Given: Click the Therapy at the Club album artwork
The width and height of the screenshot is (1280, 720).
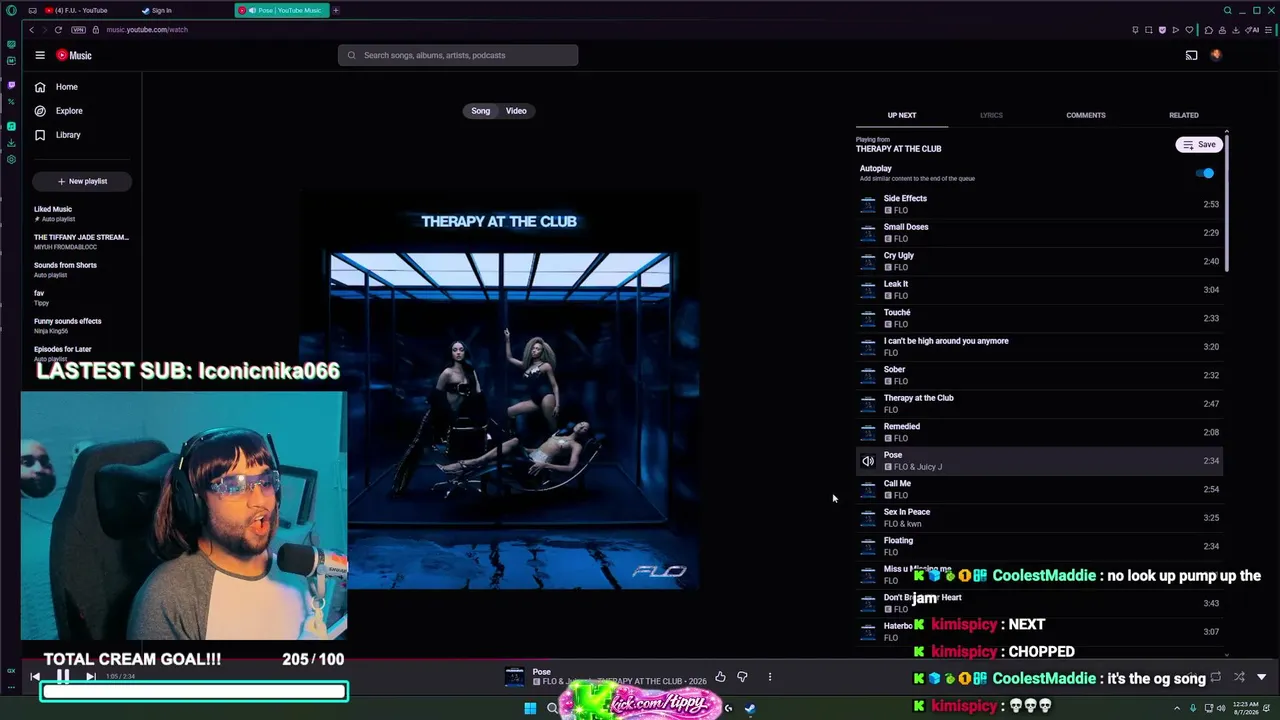Looking at the screenshot, I should (499, 389).
